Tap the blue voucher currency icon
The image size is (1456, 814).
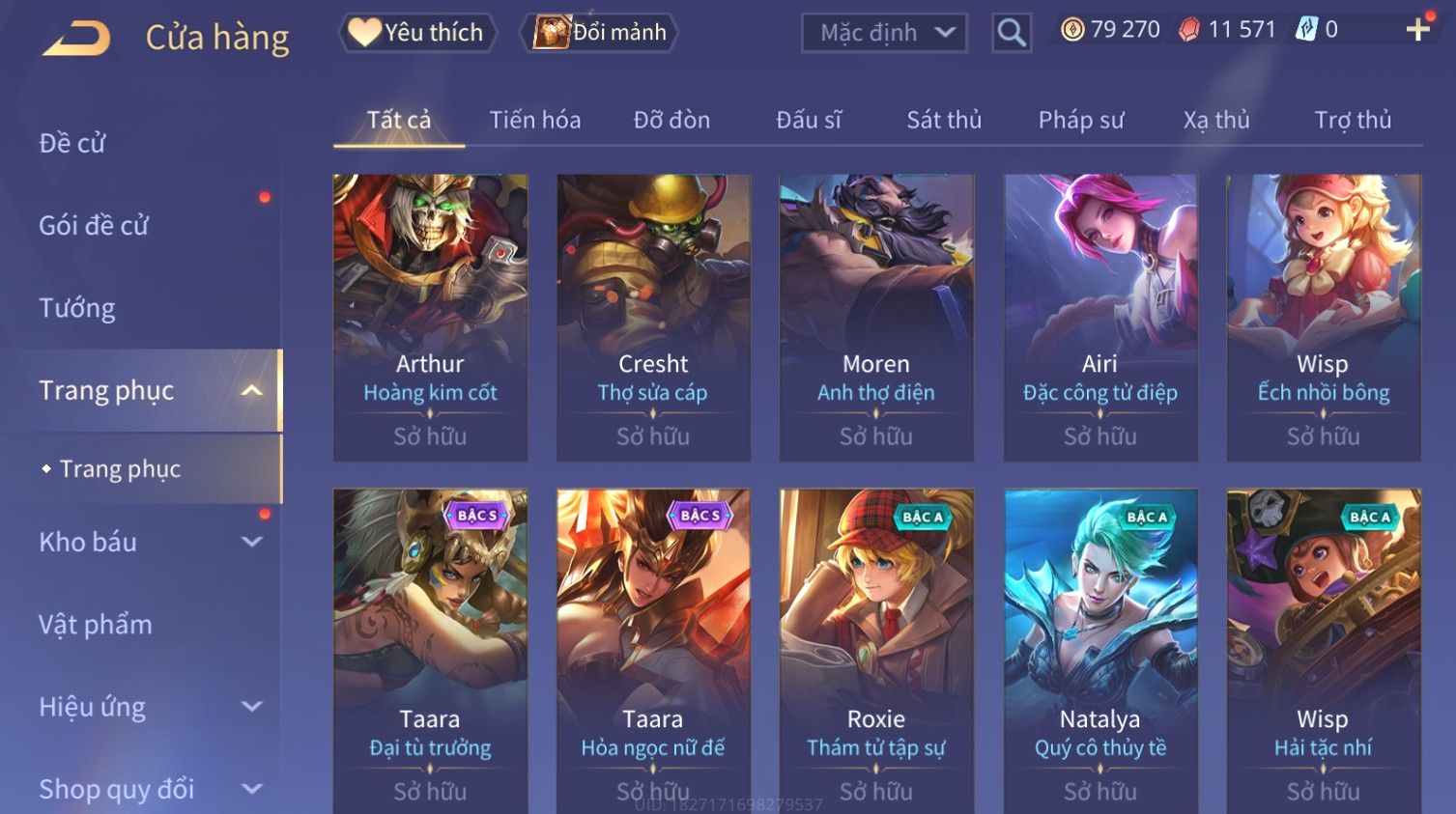coord(1306,30)
